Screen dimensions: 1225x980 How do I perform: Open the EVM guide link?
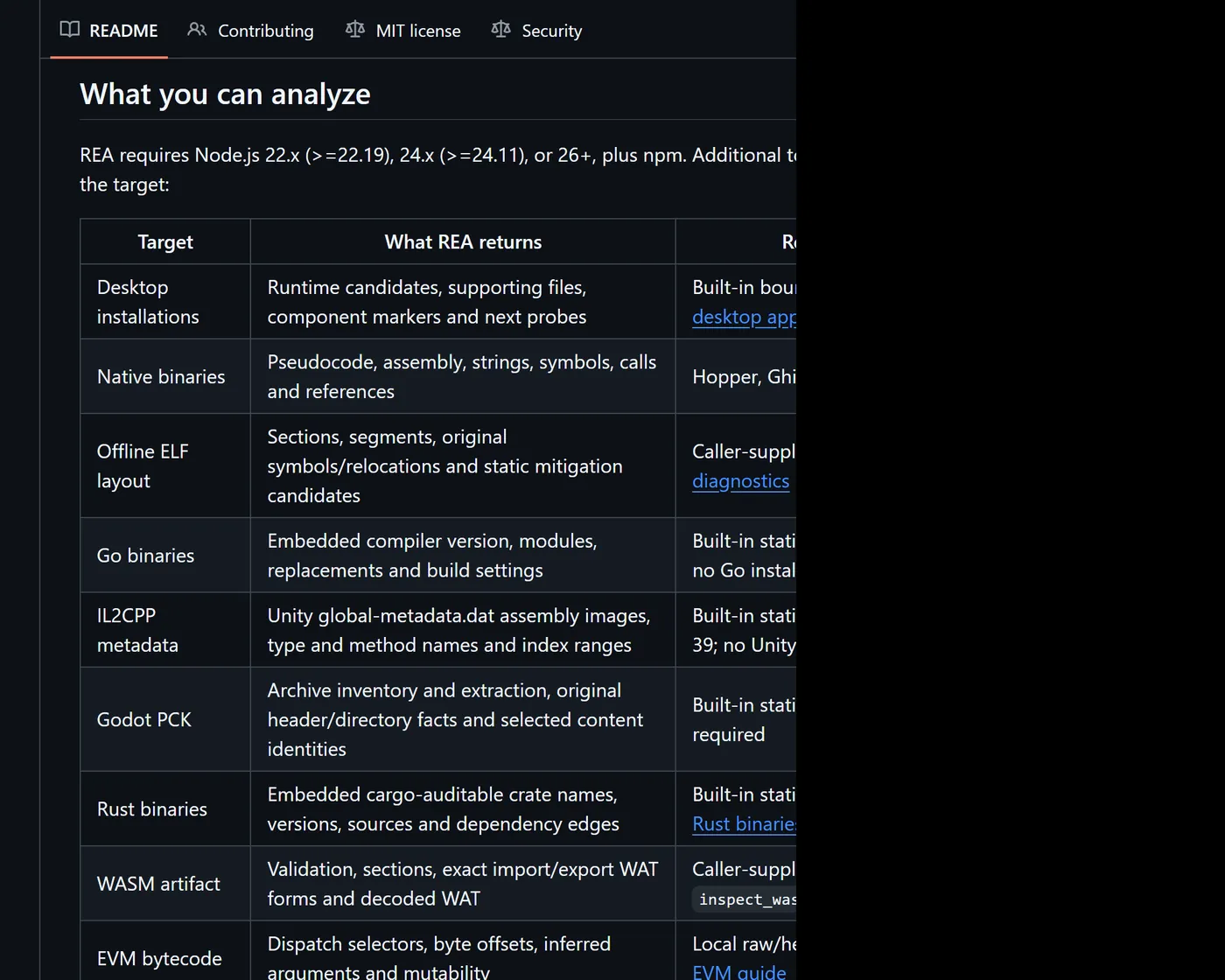click(738, 971)
